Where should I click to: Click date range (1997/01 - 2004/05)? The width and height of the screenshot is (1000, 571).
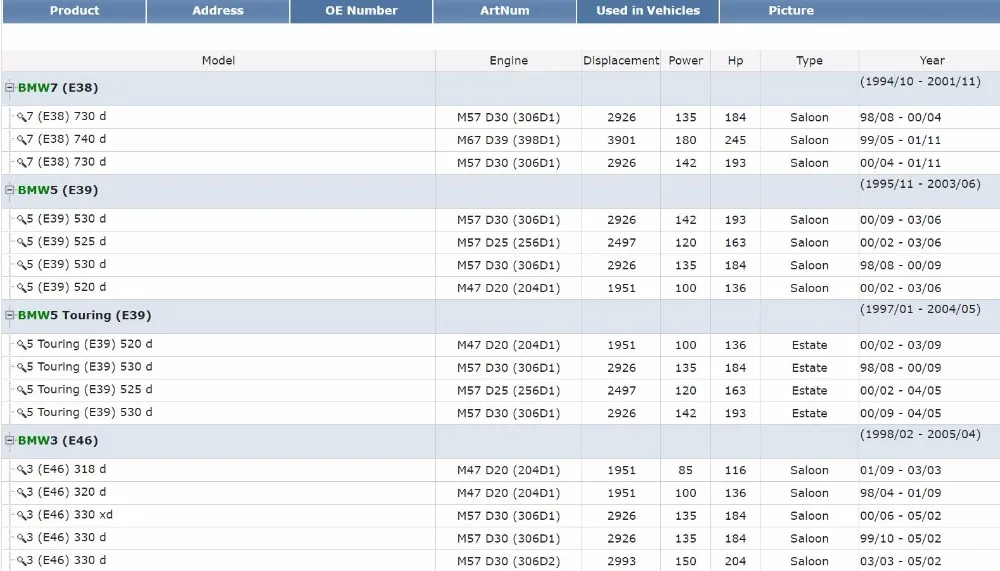tap(920, 309)
